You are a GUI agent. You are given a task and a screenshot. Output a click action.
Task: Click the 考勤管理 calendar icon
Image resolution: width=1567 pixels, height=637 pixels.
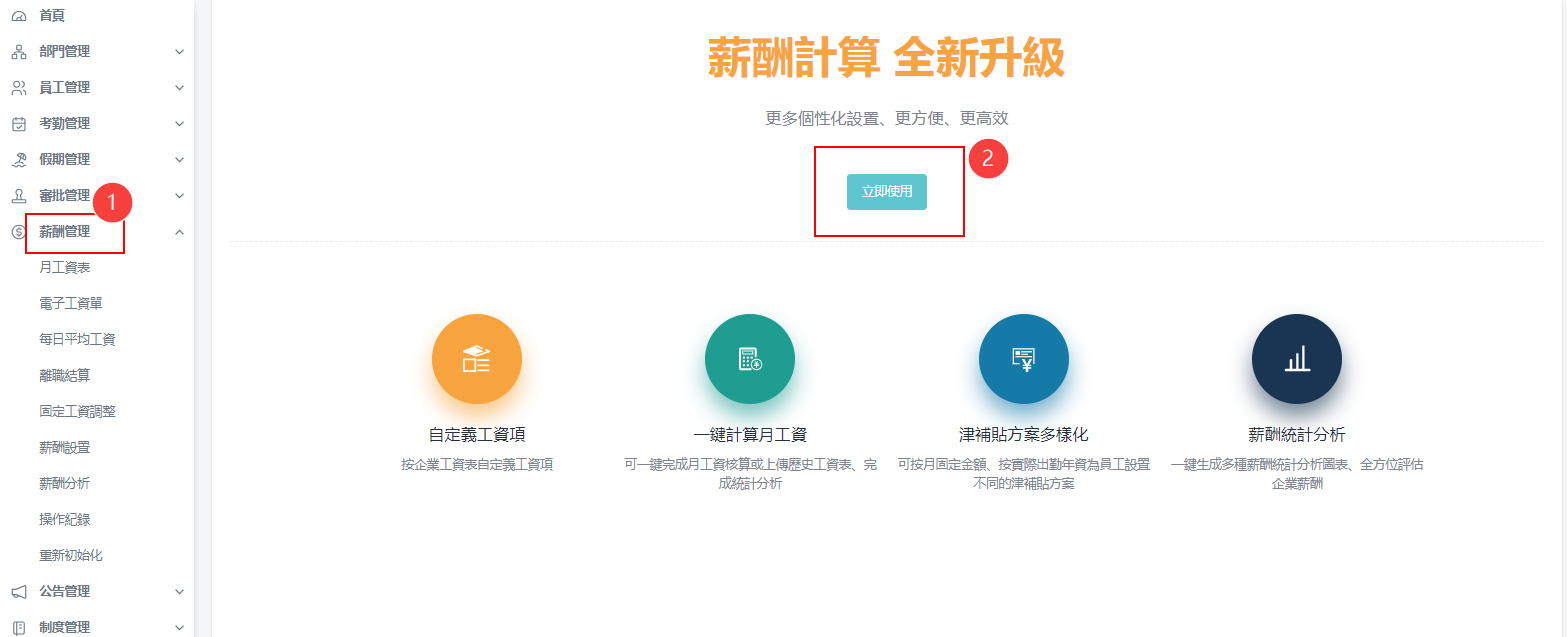[x=18, y=124]
